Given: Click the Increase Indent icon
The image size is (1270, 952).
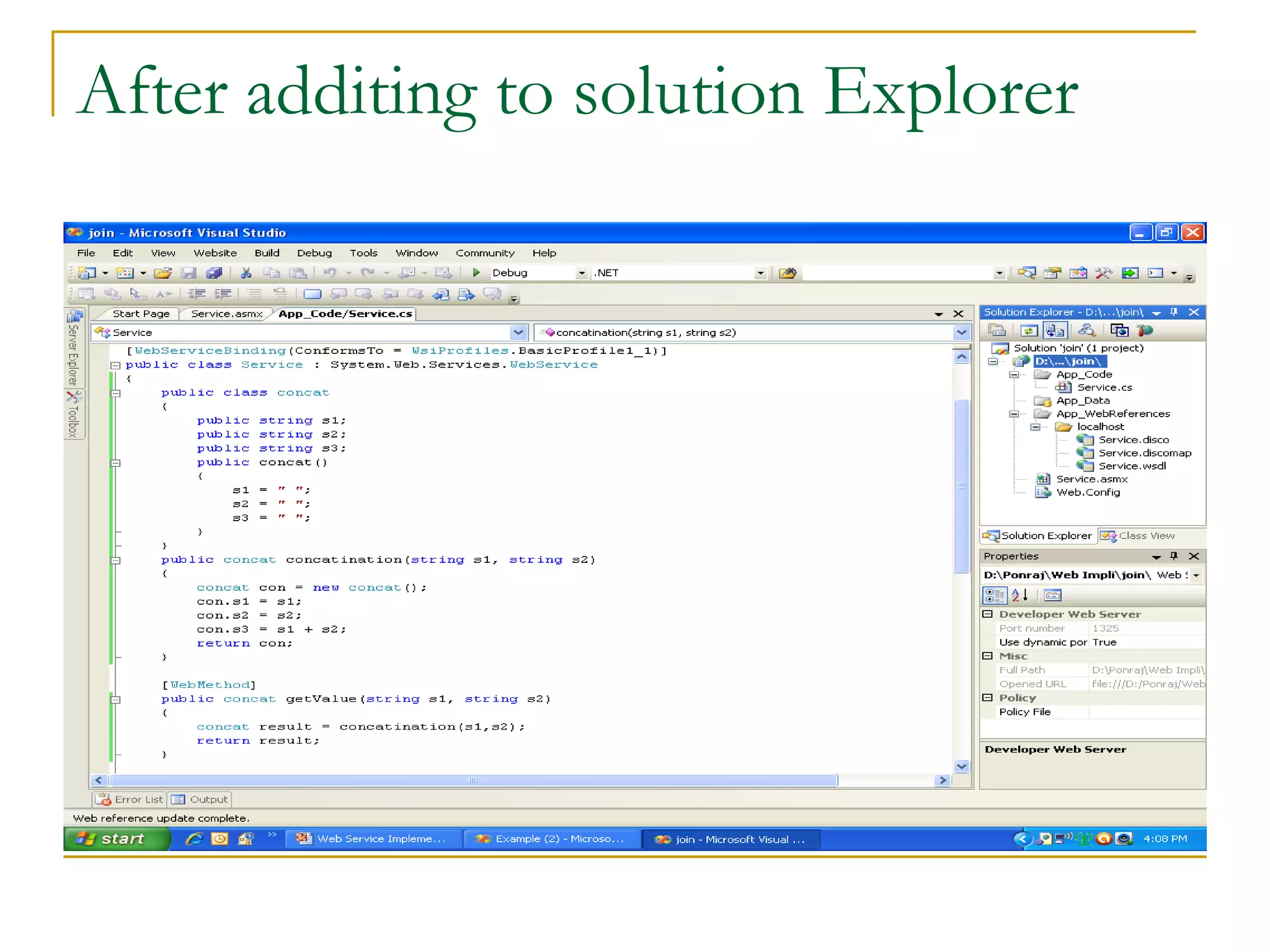Looking at the screenshot, I should [x=223, y=294].
